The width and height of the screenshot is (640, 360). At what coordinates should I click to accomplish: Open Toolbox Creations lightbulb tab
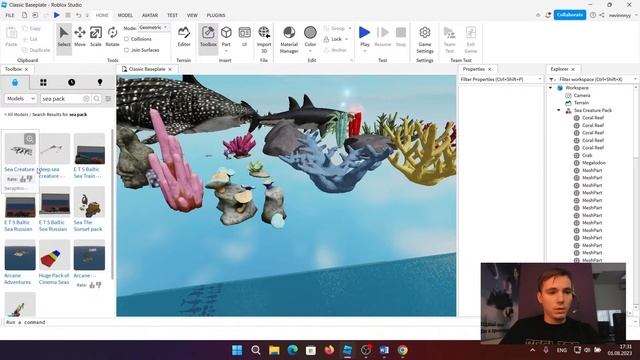click(x=100, y=82)
